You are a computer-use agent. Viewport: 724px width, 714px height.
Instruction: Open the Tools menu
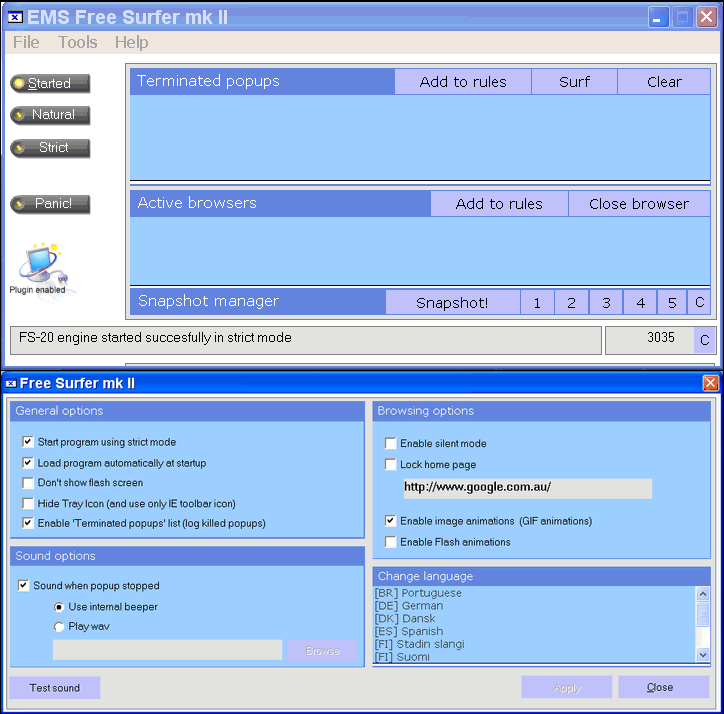point(78,42)
